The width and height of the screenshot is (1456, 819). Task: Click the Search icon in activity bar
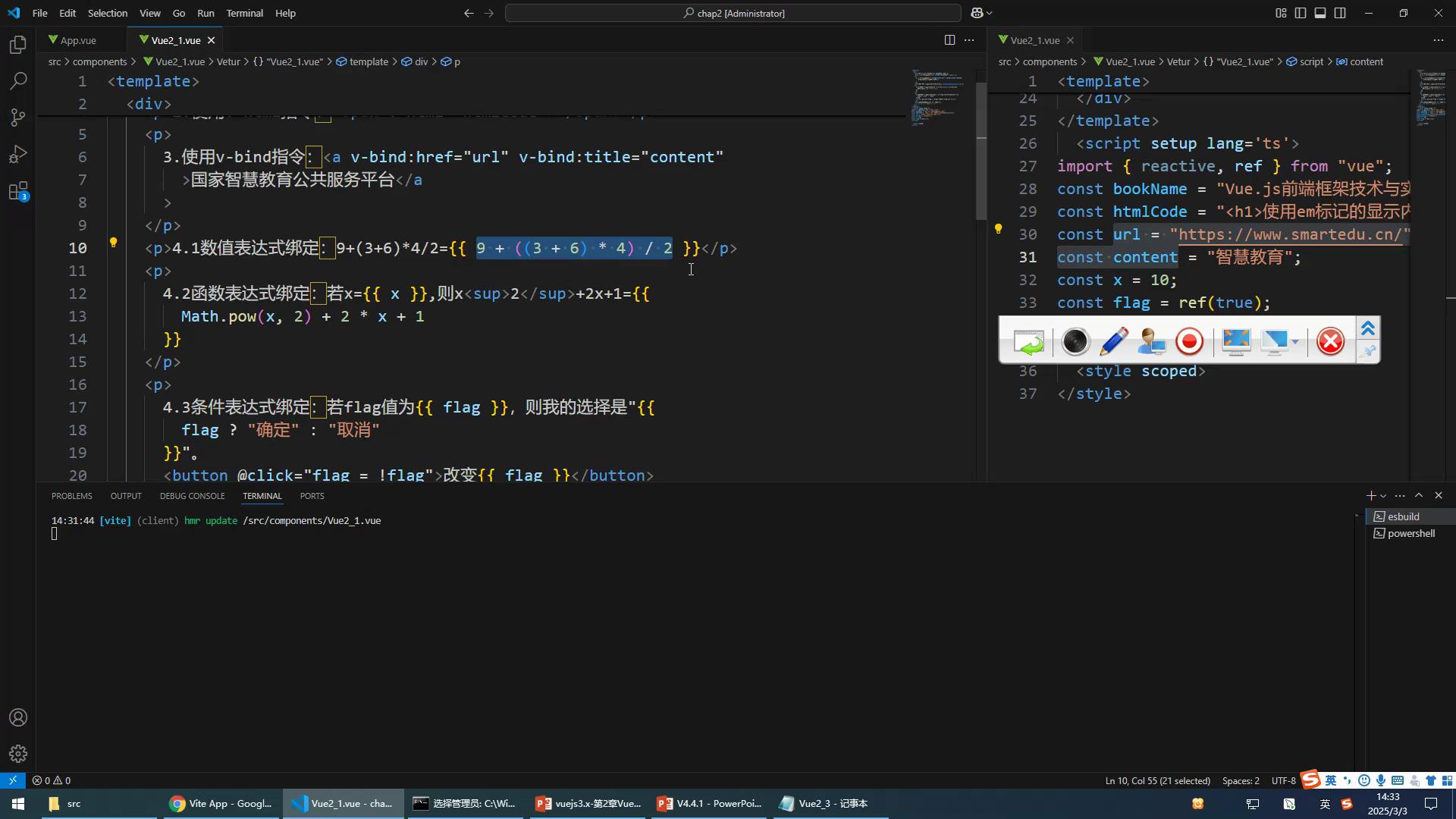(18, 81)
